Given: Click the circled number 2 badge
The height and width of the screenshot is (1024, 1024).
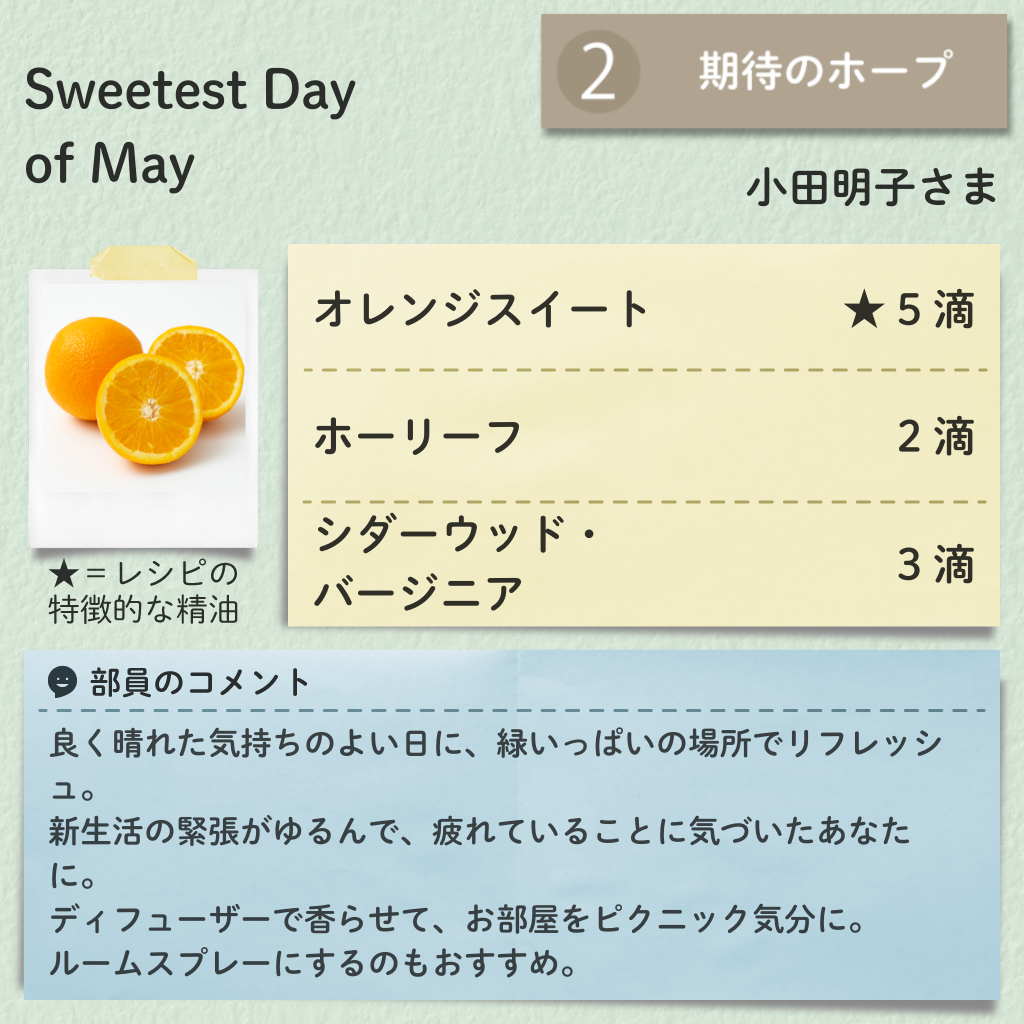Looking at the screenshot, I should pos(598,72).
